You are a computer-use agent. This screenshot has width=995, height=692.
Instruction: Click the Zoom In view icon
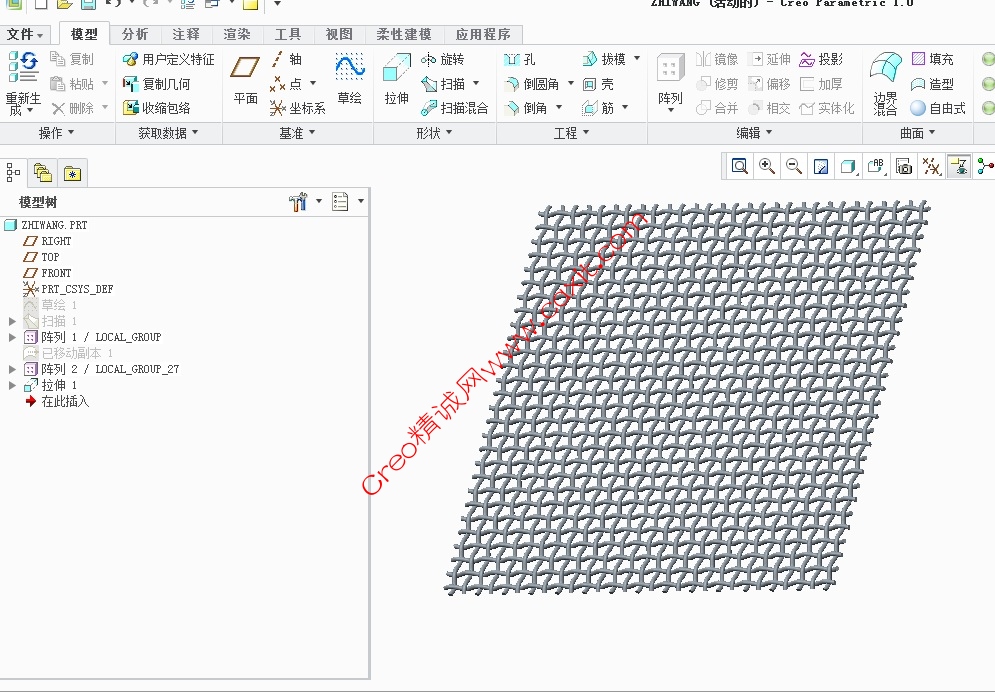(x=767, y=166)
